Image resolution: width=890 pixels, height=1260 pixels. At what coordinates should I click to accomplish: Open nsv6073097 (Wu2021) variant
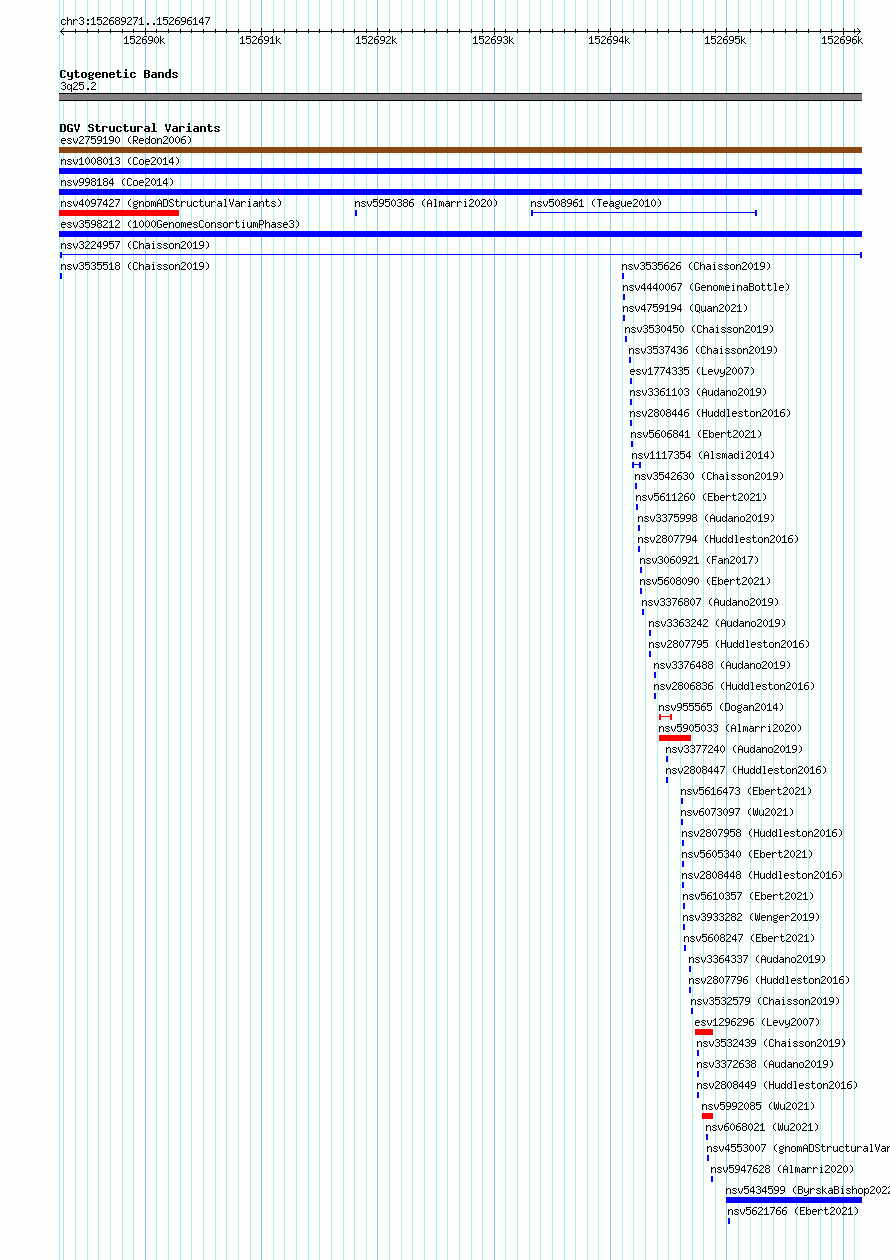tap(737, 812)
